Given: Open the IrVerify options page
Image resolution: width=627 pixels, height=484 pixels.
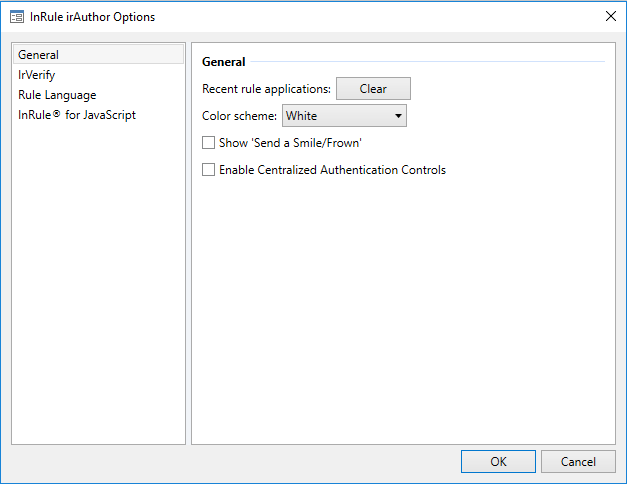Looking at the screenshot, I should click(36, 75).
